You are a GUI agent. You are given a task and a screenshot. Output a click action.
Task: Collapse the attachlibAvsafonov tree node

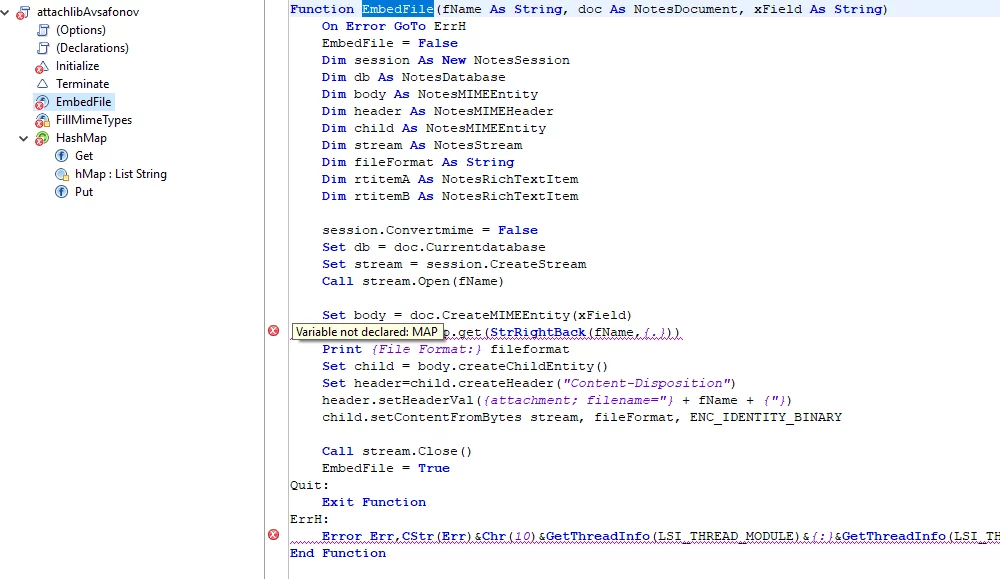pos(7,11)
